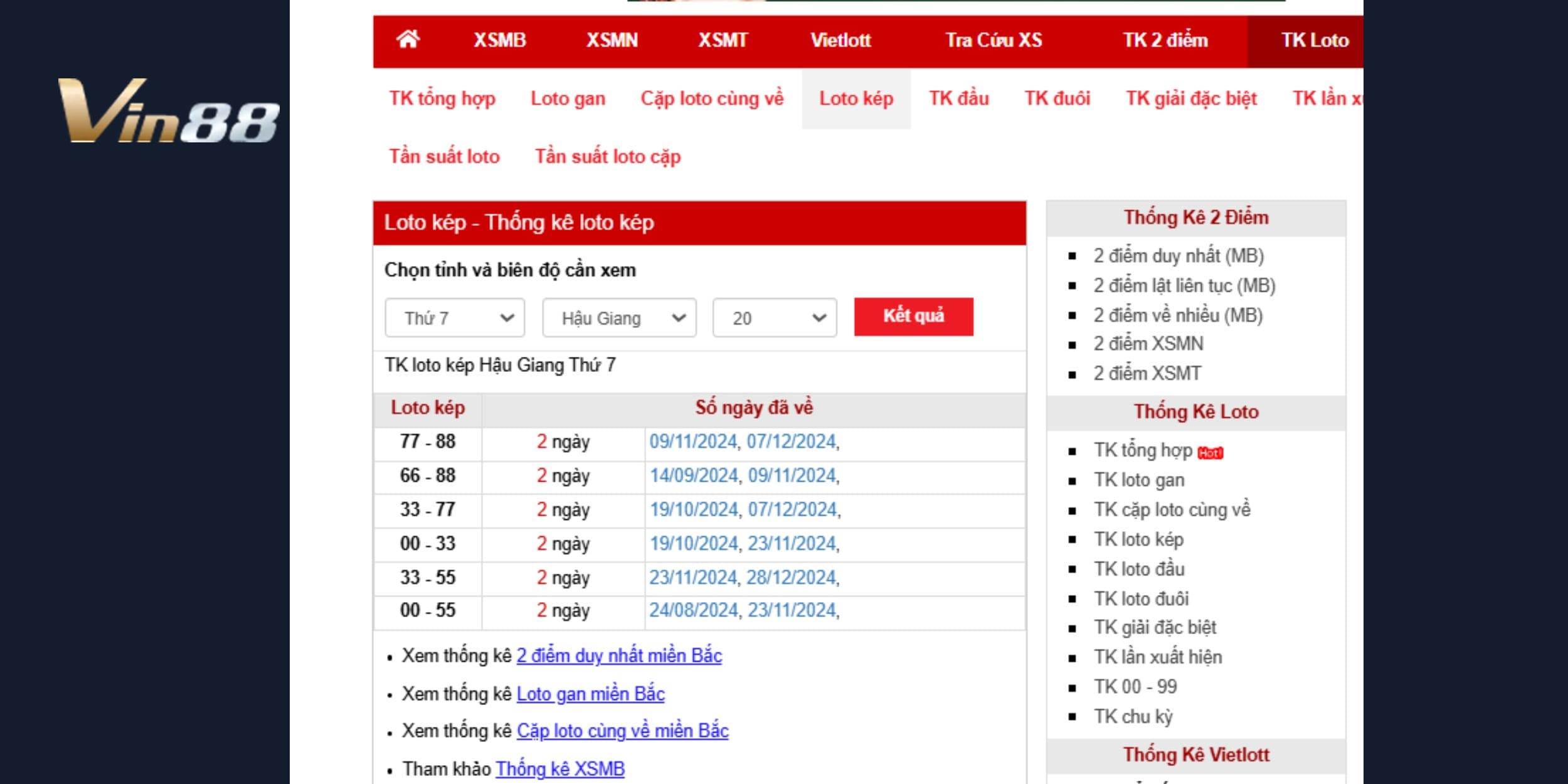This screenshot has width=1568, height=784.
Task: Open sidebar TK chu kỳ
Action: (x=1133, y=716)
